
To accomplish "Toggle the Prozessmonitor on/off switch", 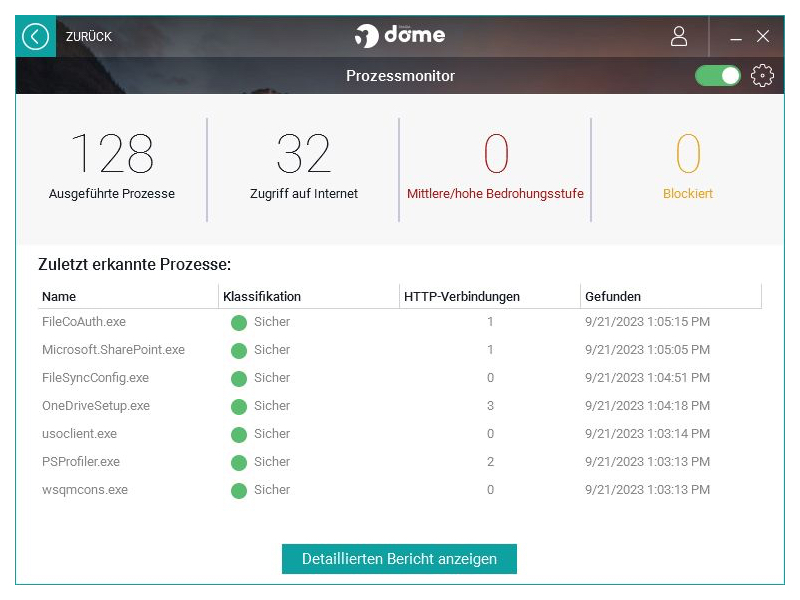I will click(717, 76).
